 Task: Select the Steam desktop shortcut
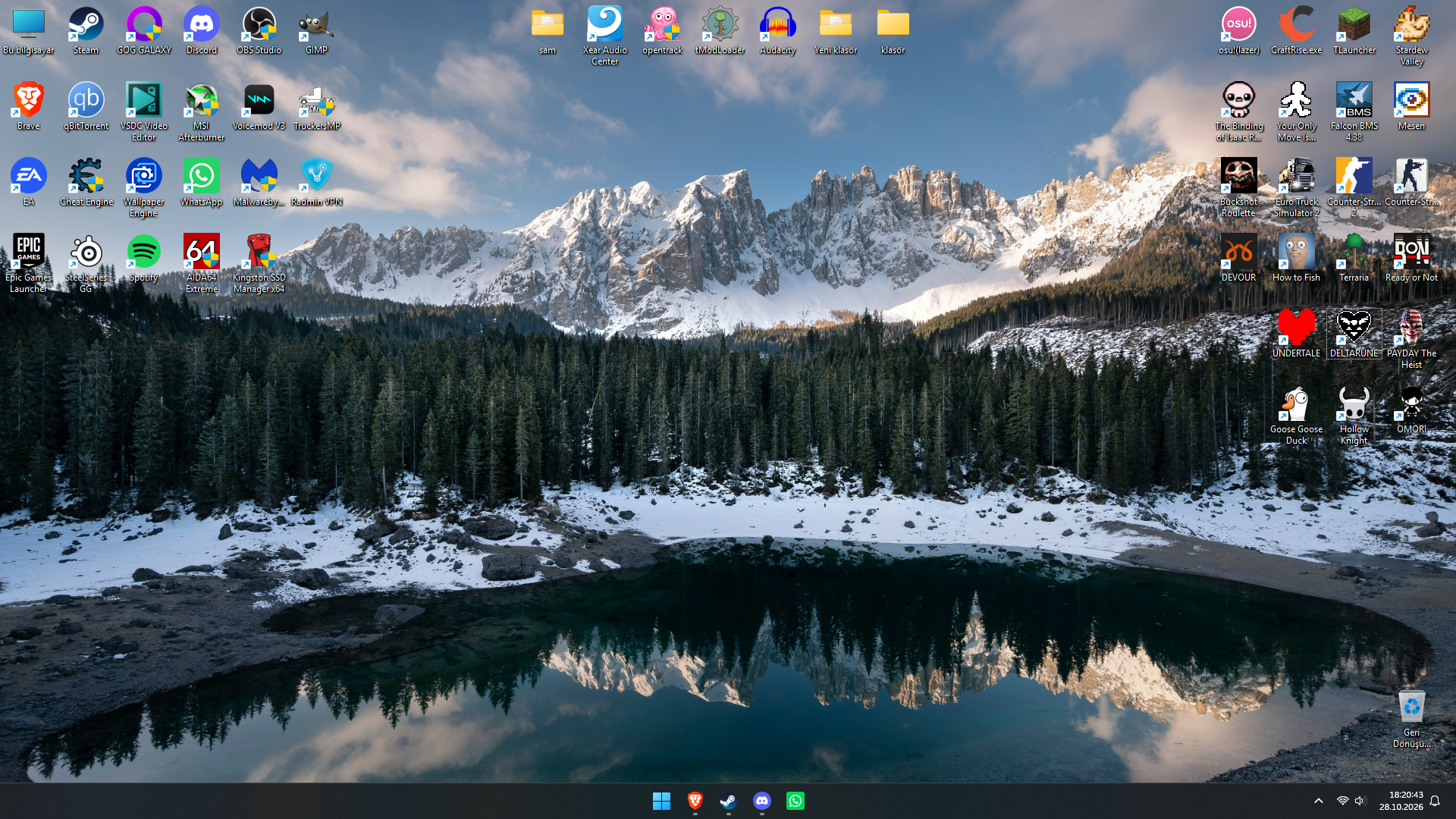pyautogui.click(x=86, y=31)
